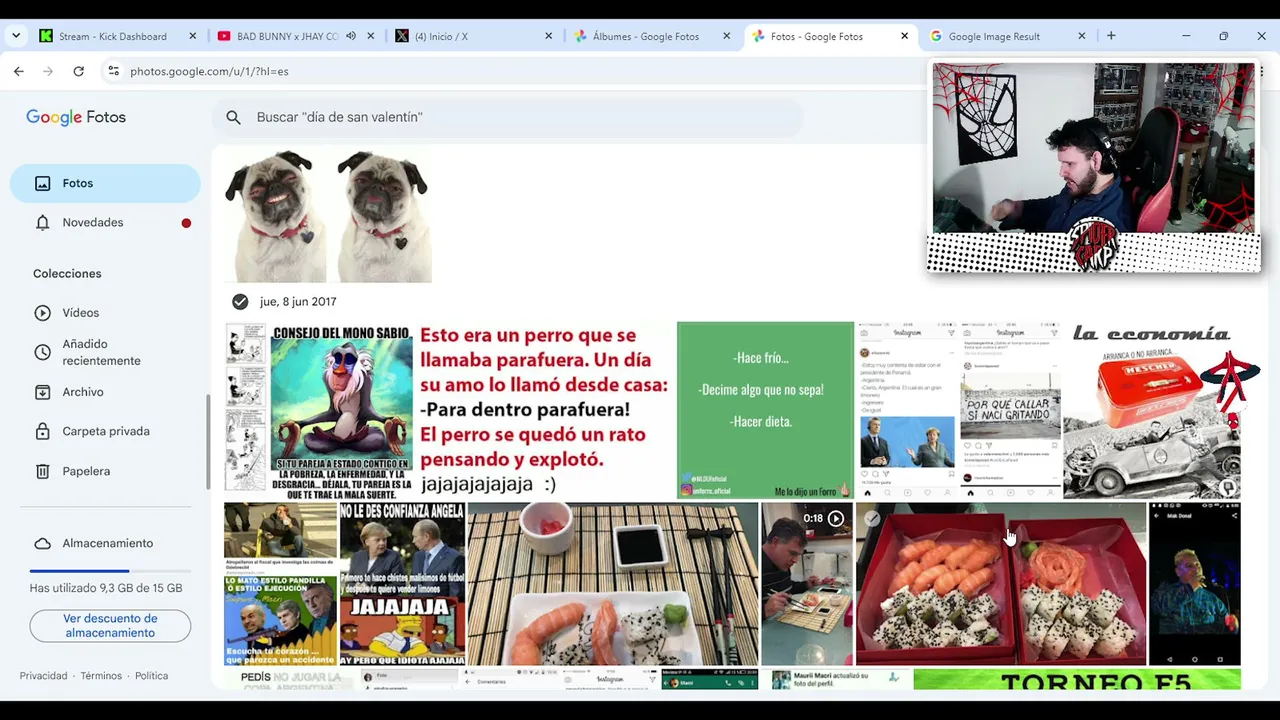The image size is (1280, 720).
Task: Reload the current page
Action: point(78,71)
